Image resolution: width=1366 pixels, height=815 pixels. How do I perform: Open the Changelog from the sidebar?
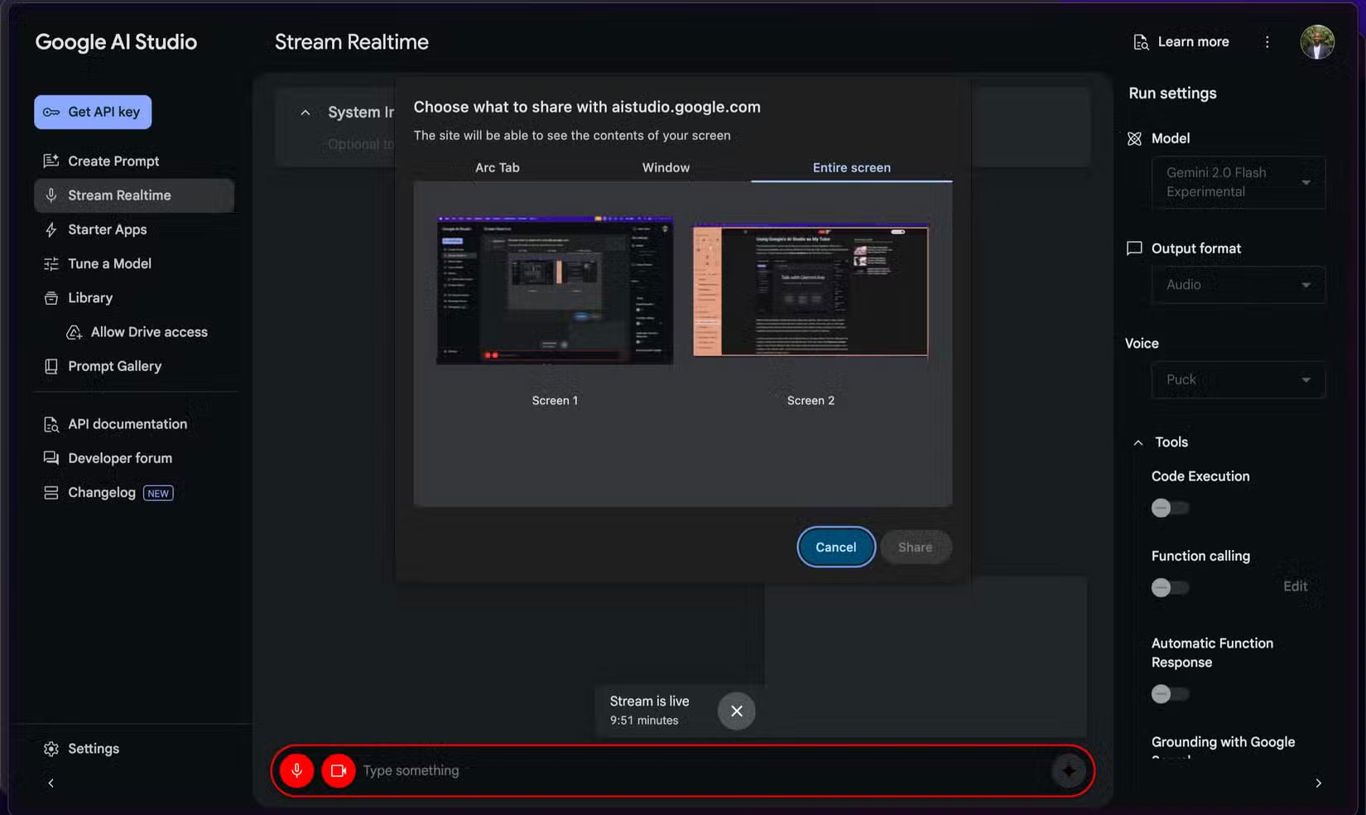click(x=100, y=492)
